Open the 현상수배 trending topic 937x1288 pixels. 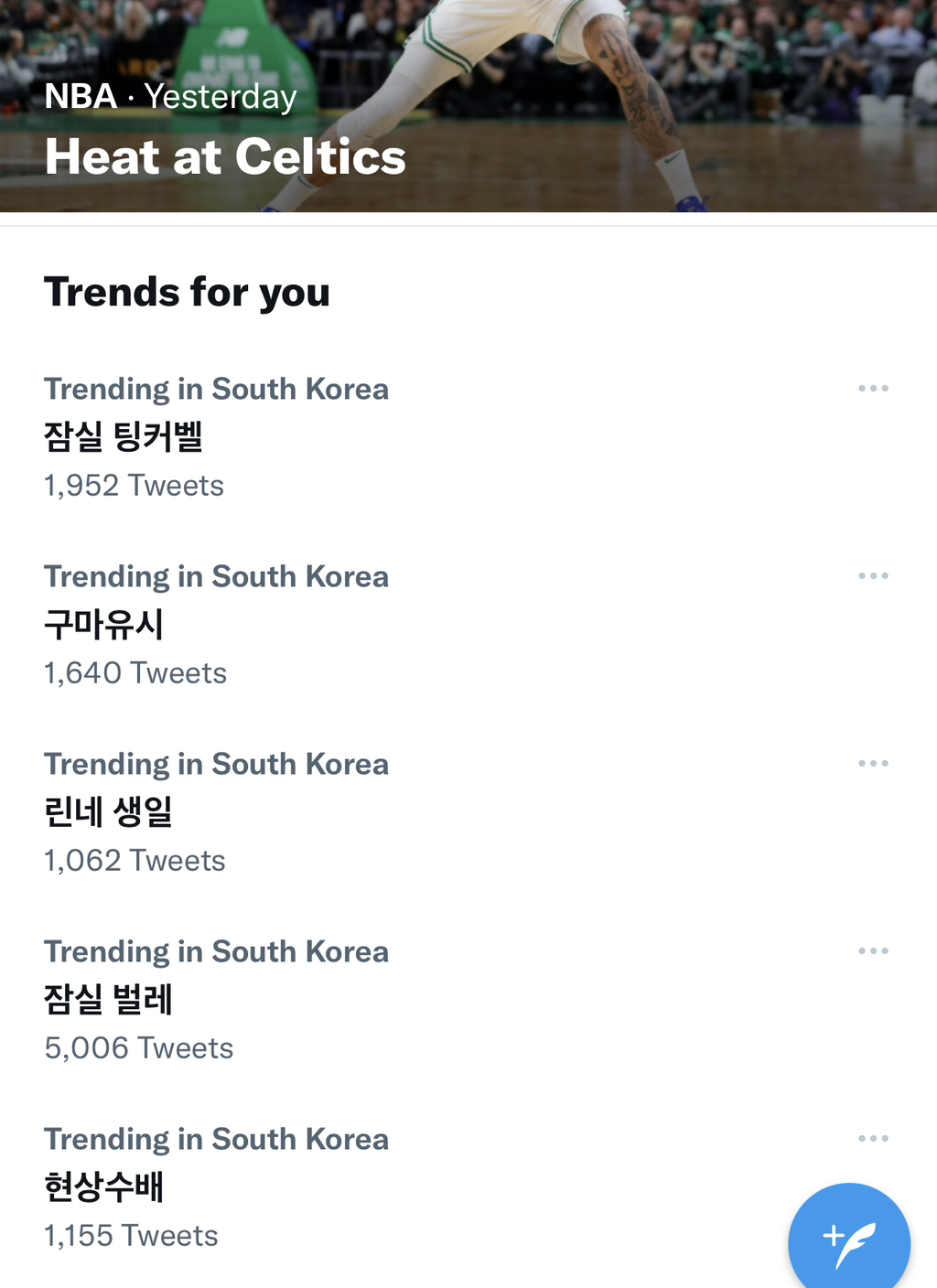click(x=104, y=1187)
